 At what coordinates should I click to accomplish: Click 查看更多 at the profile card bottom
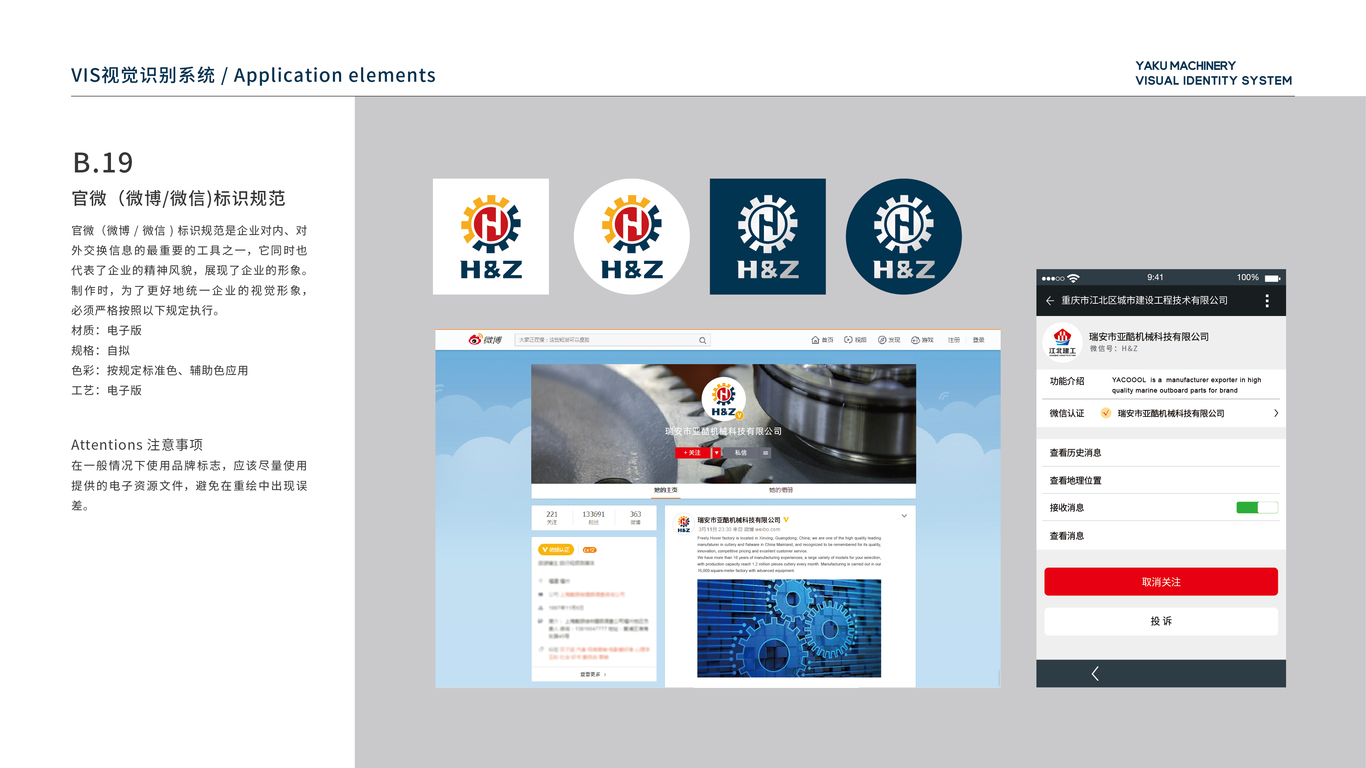(x=593, y=674)
